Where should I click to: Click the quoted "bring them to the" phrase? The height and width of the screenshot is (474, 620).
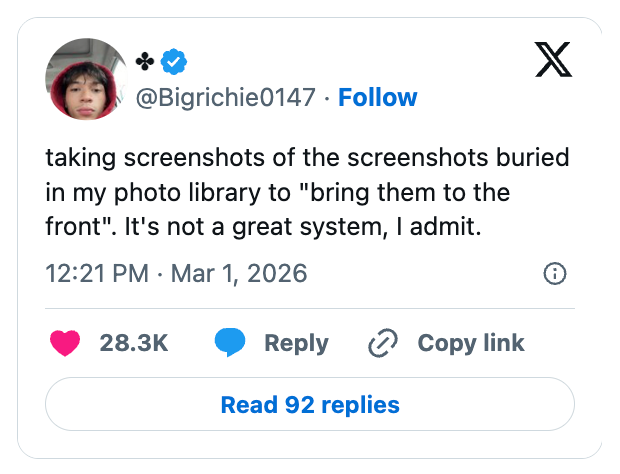click(x=425, y=193)
